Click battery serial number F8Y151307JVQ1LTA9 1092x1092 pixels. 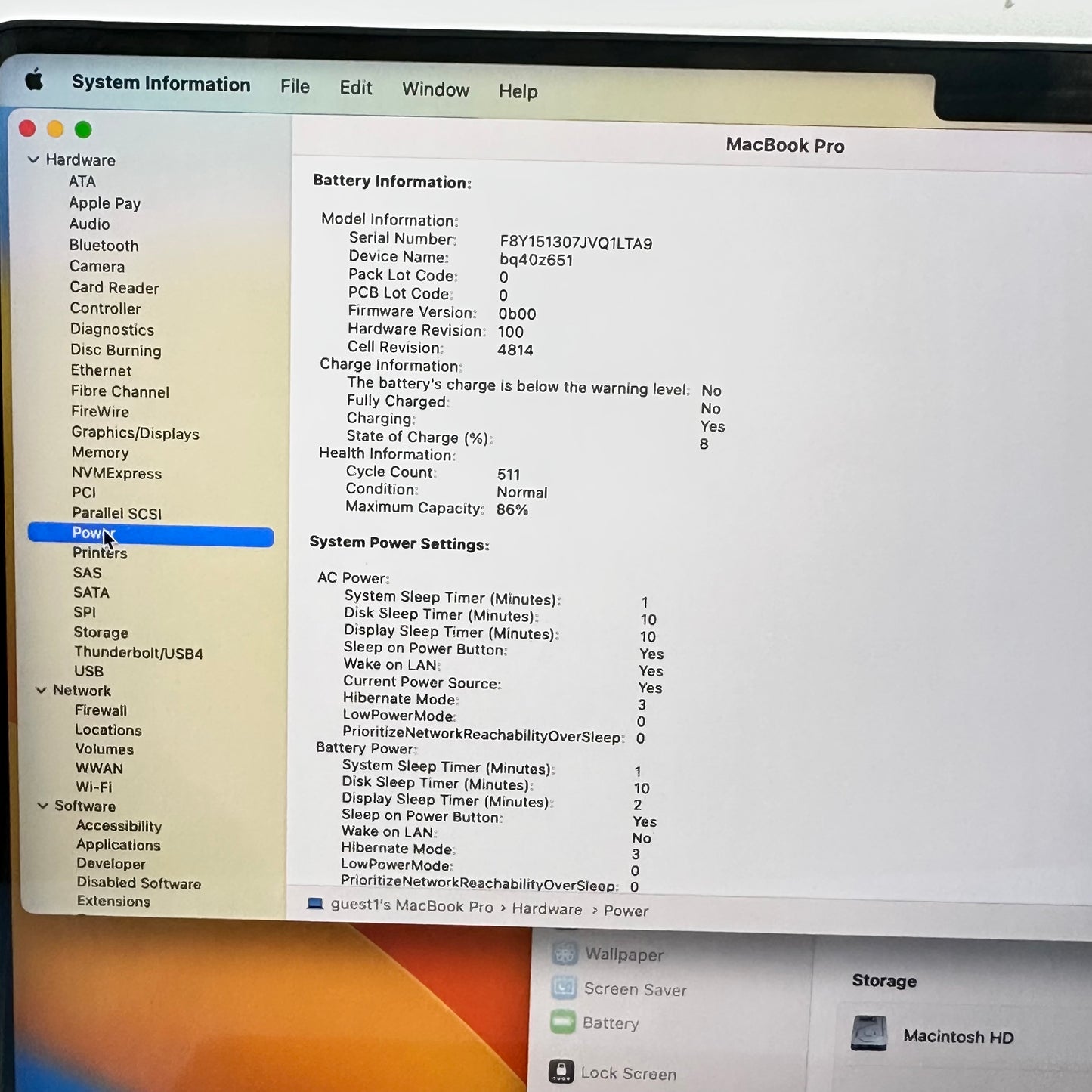tap(576, 243)
